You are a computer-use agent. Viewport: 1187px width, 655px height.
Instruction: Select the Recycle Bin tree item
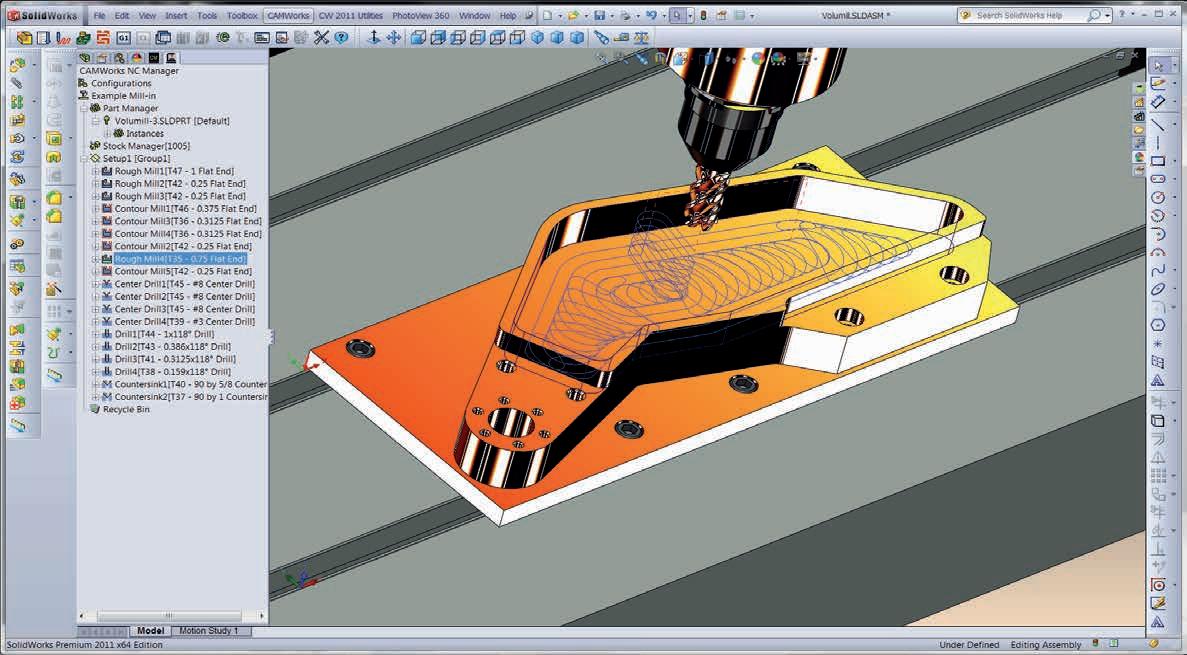pyautogui.click(x=126, y=409)
